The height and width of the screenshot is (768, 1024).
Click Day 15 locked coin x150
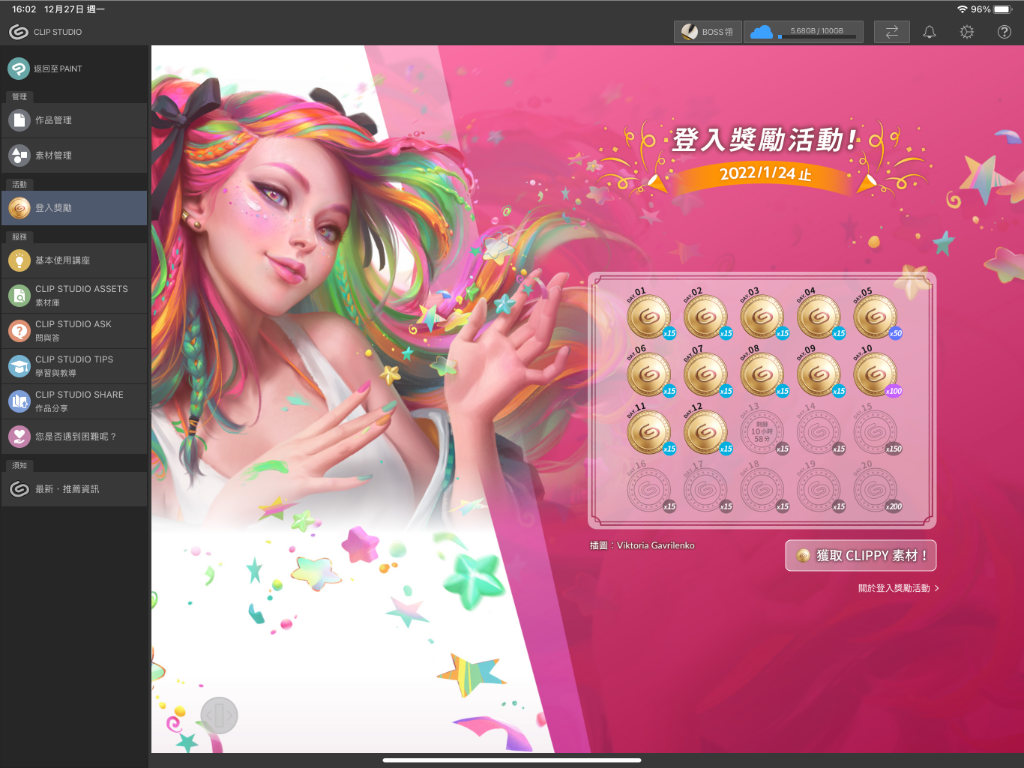875,432
